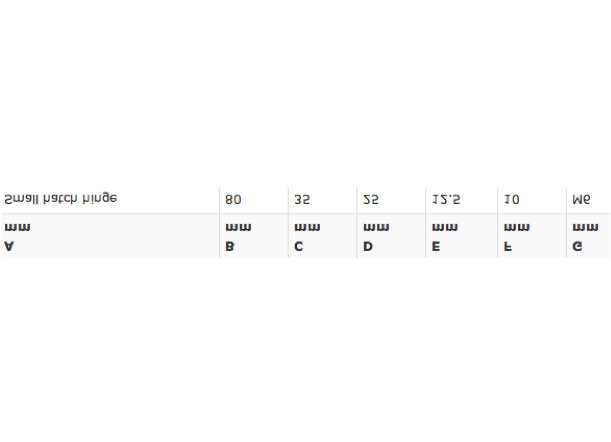This screenshot has width=611, height=442.
Task: Click column header letter D
Action: coord(367,246)
